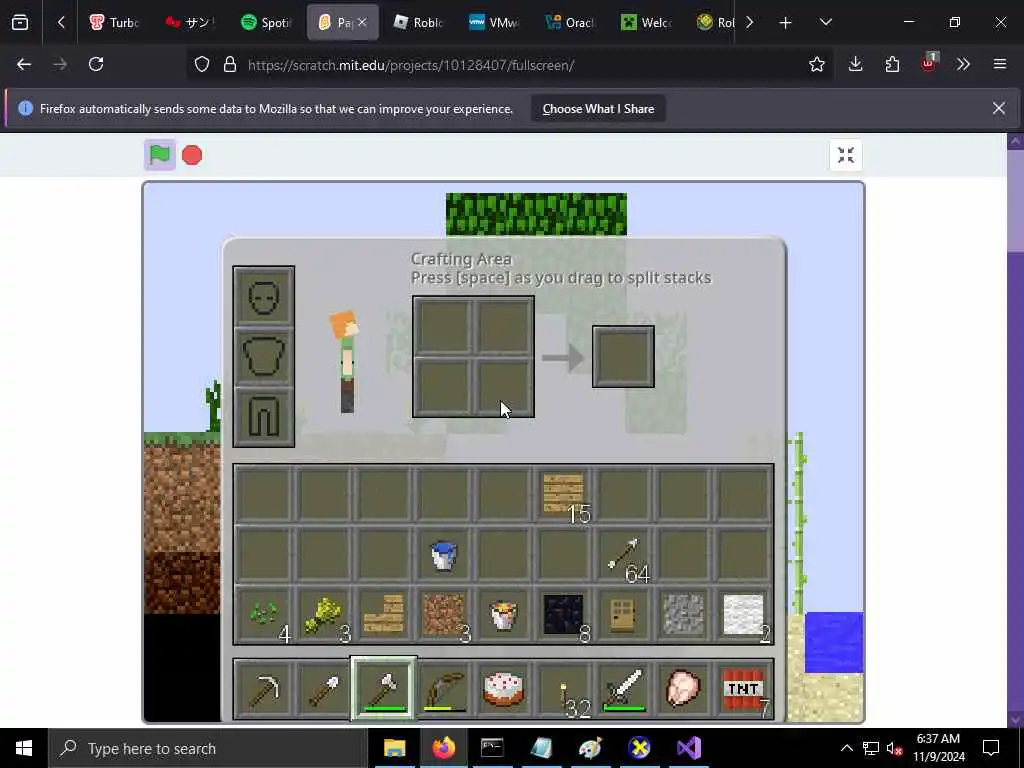Pick up the wooden stairs item
Image resolution: width=1024 pixels, height=768 pixels.
(x=384, y=615)
